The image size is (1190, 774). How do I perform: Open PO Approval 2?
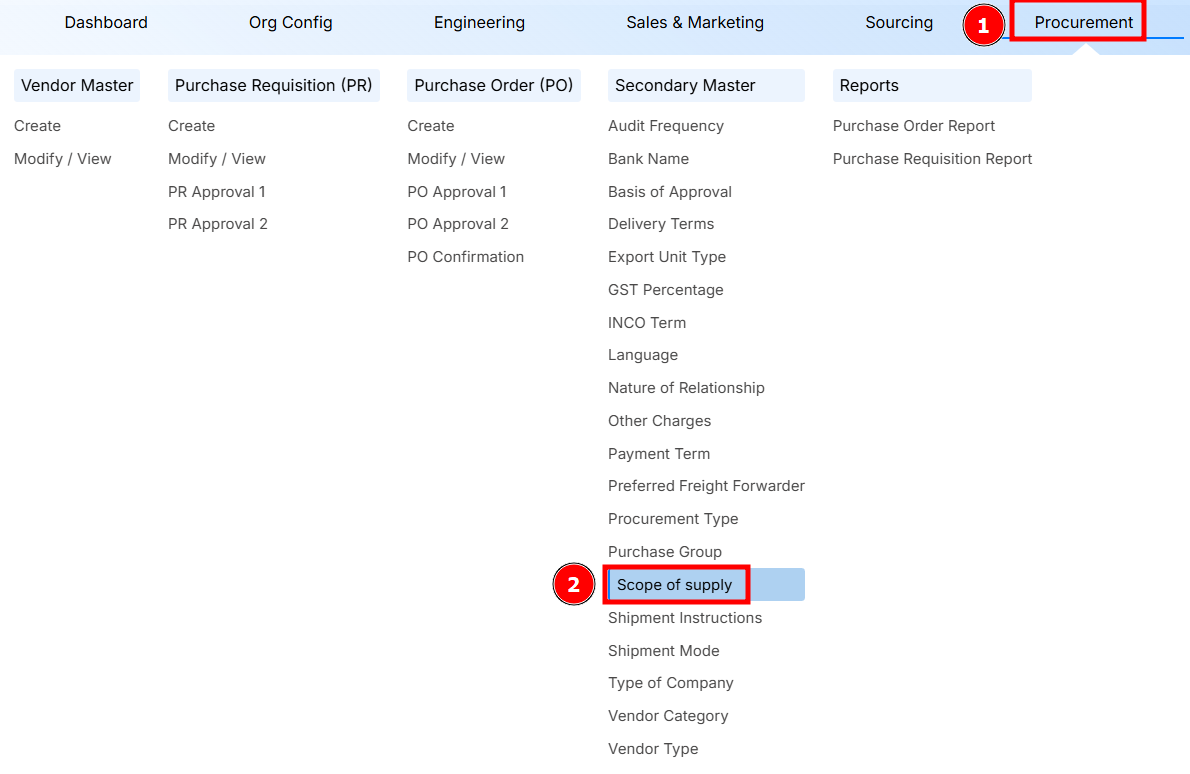[457, 224]
